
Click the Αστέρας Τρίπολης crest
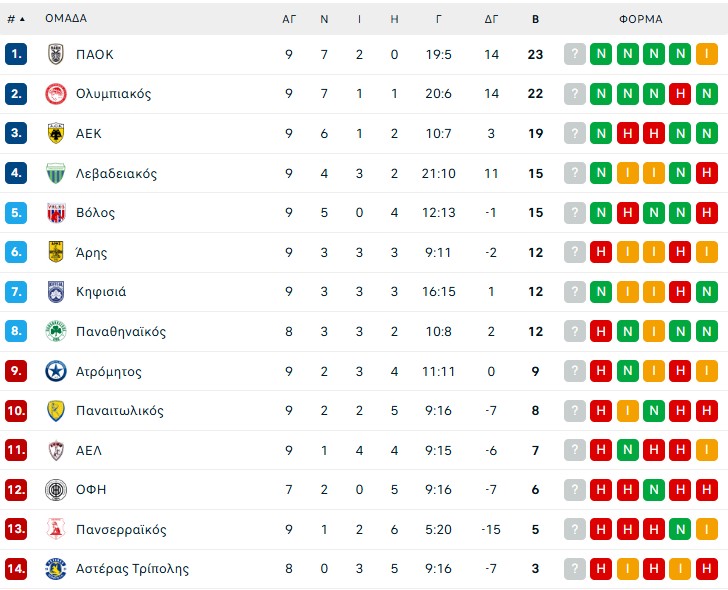tap(56, 569)
